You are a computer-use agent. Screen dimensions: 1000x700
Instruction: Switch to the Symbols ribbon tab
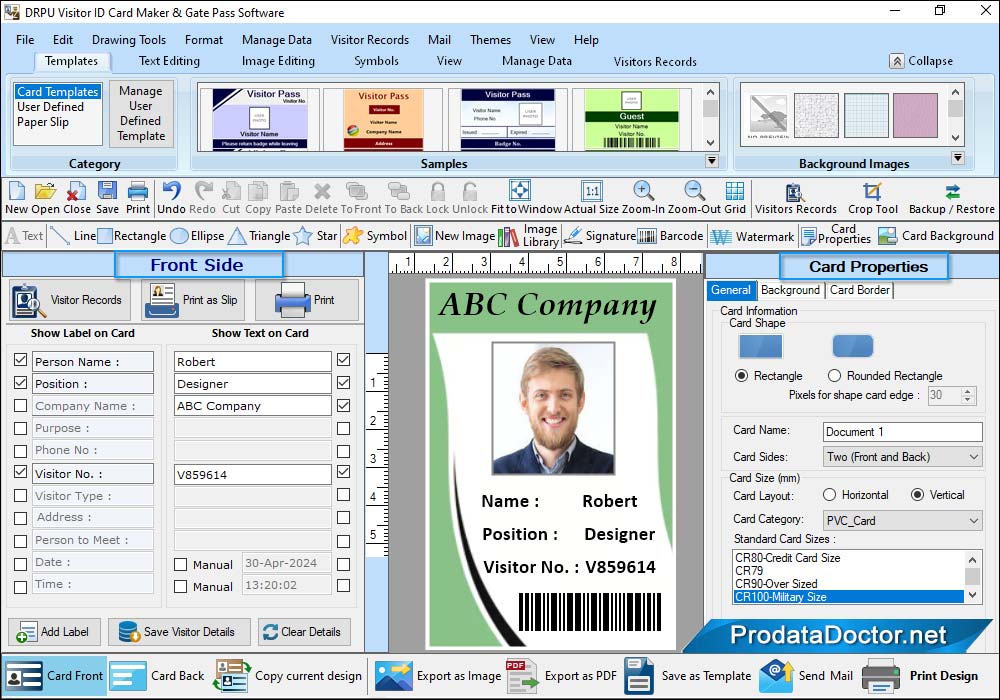pyautogui.click(x=376, y=61)
